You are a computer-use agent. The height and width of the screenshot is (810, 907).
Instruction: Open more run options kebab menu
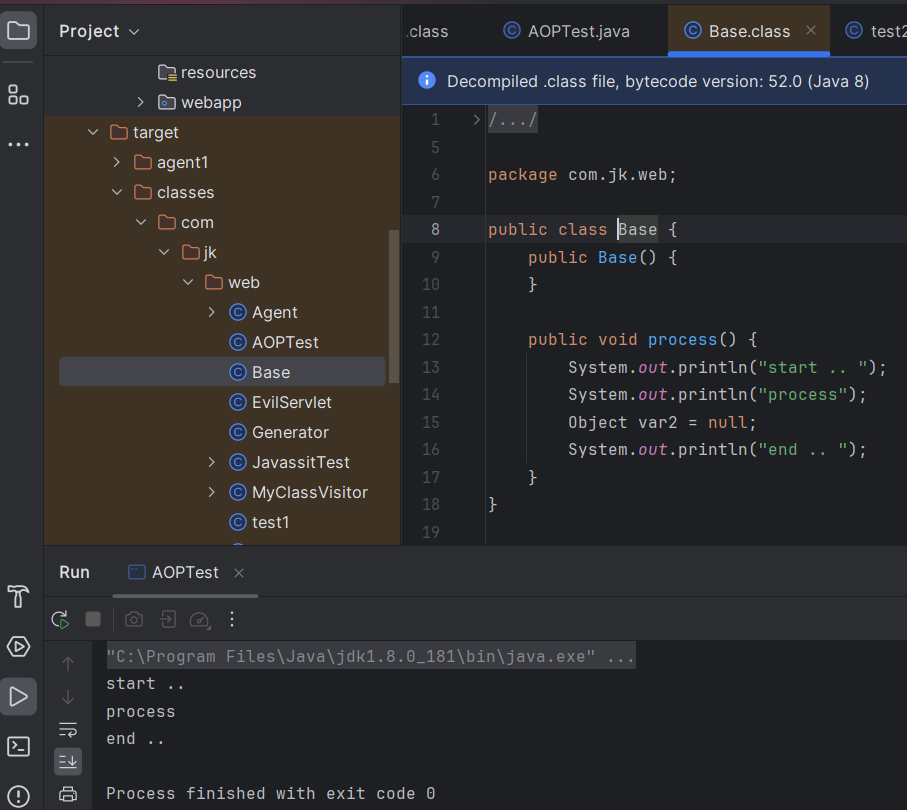pyautogui.click(x=232, y=620)
